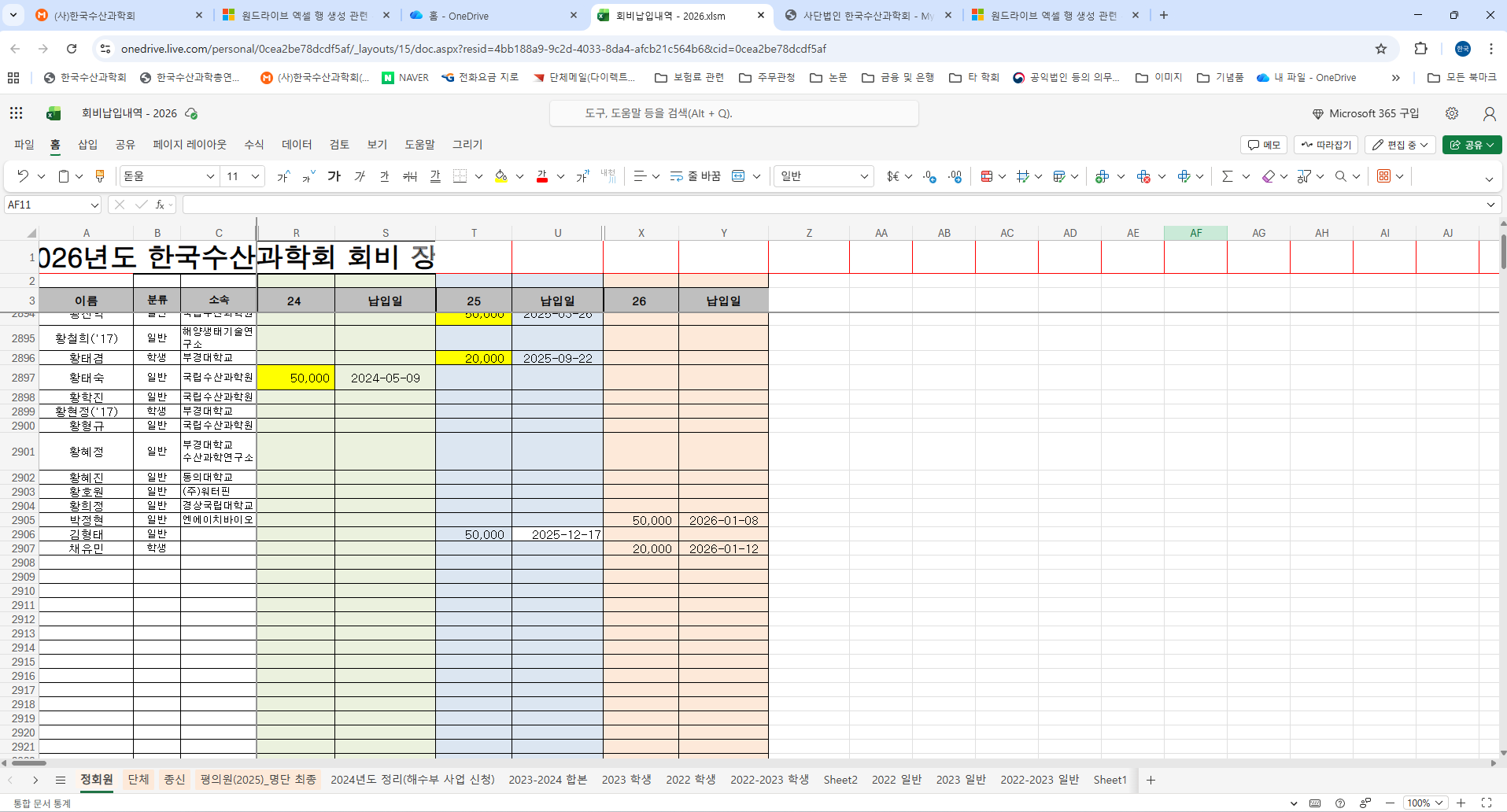The width and height of the screenshot is (1507, 812).
Task: Click the Undo icon
Action: click(x=23, y=176)
